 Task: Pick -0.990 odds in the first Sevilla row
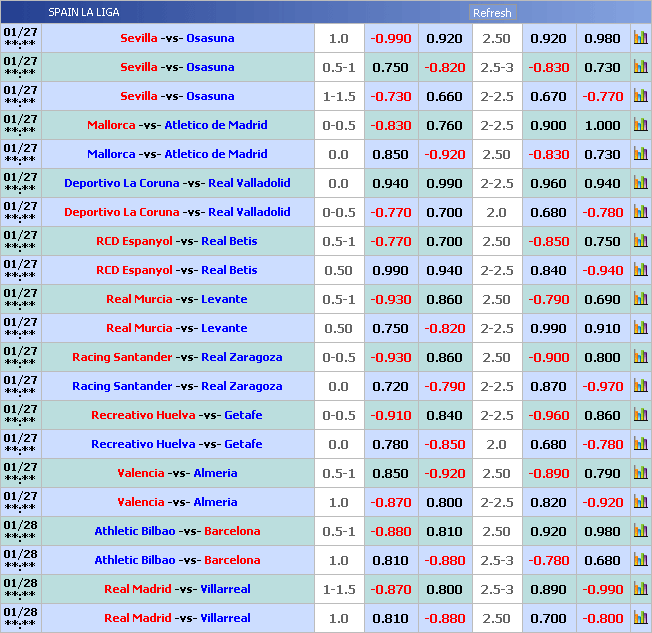(x=390, y=38)
